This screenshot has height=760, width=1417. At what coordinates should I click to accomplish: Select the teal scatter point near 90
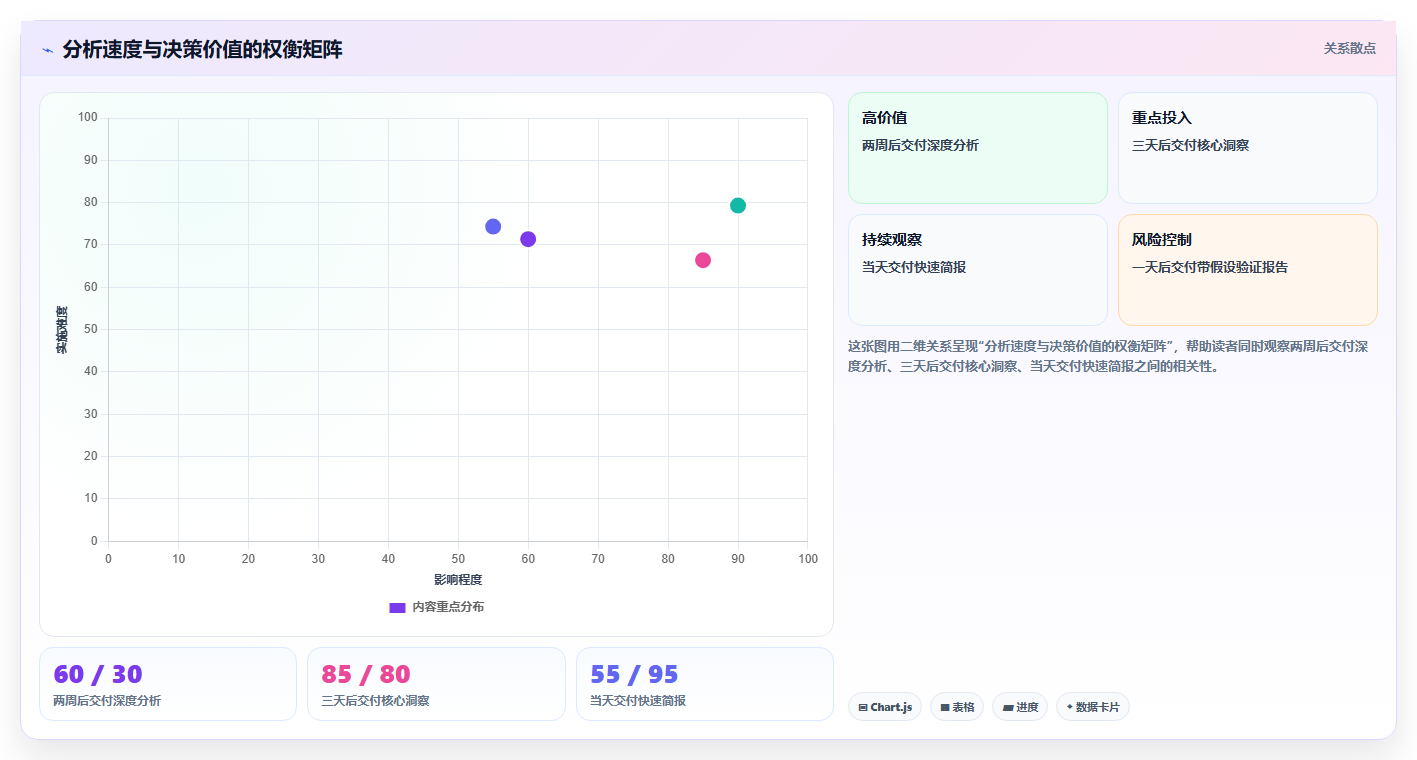click(x=738, y=206)
